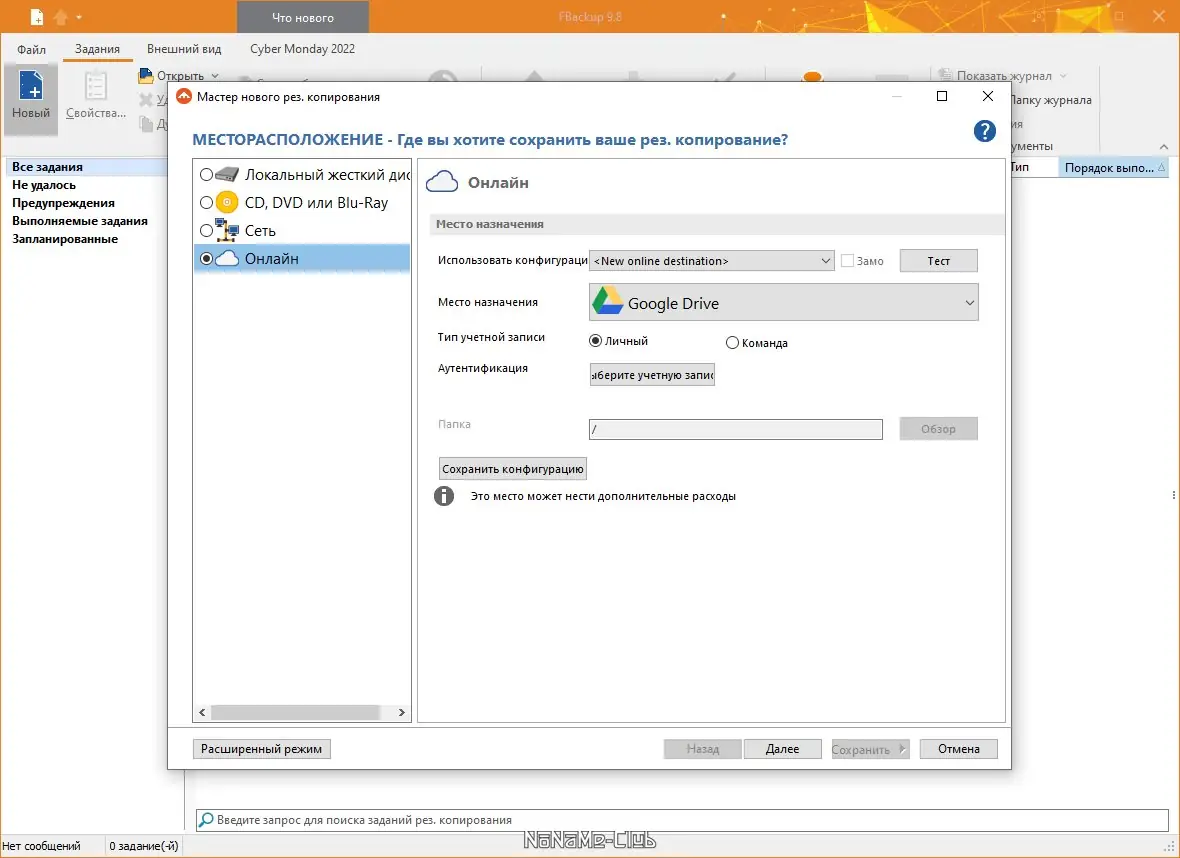Open the arrow on Сохранить button
This screenshot has width=1180, height=858.
tap(902, 749)
